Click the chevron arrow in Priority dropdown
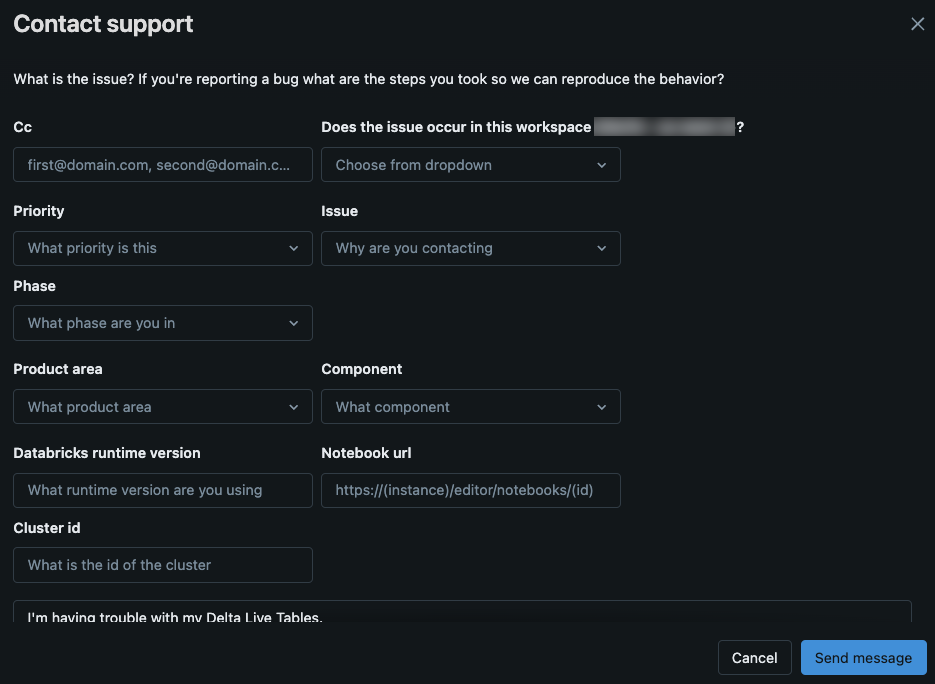Screen dimensions: 935x684 (x=294, y=248)
